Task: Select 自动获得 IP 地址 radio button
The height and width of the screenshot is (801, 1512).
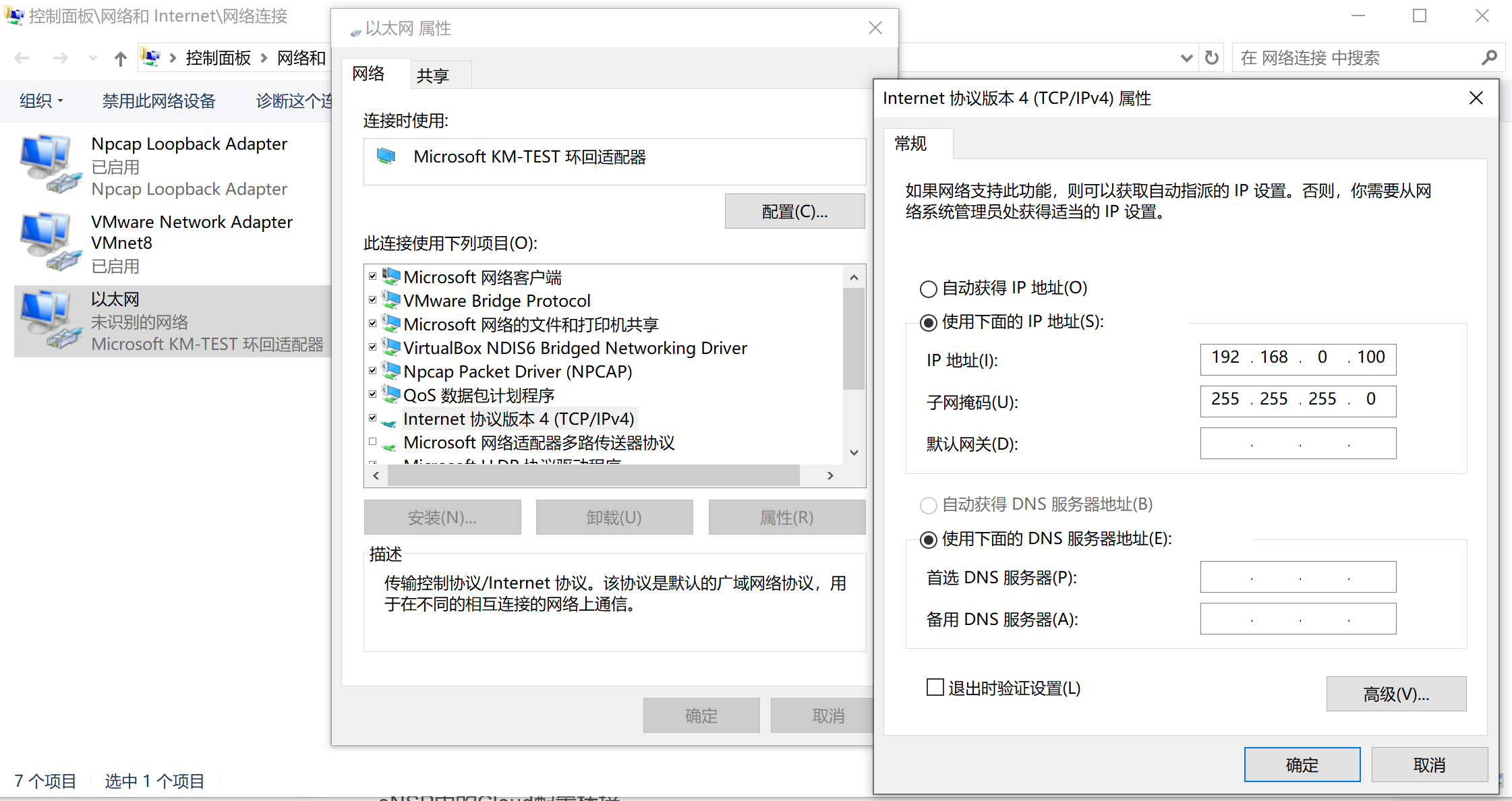Action: point(929,289)
